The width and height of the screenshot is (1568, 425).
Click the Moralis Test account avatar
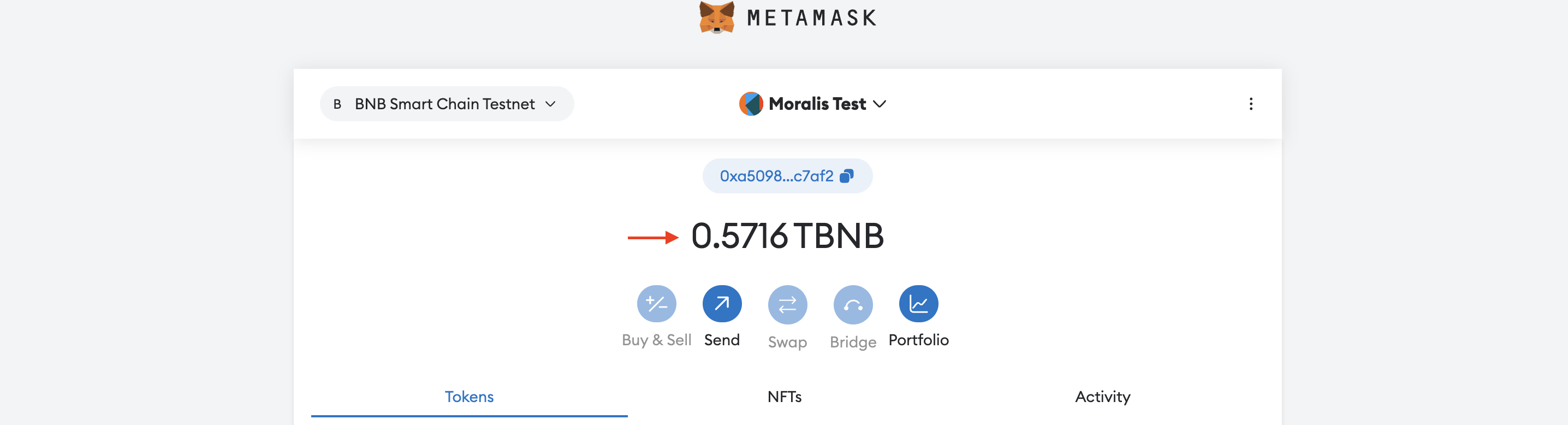pyautogui.click(x=751, y=104)
